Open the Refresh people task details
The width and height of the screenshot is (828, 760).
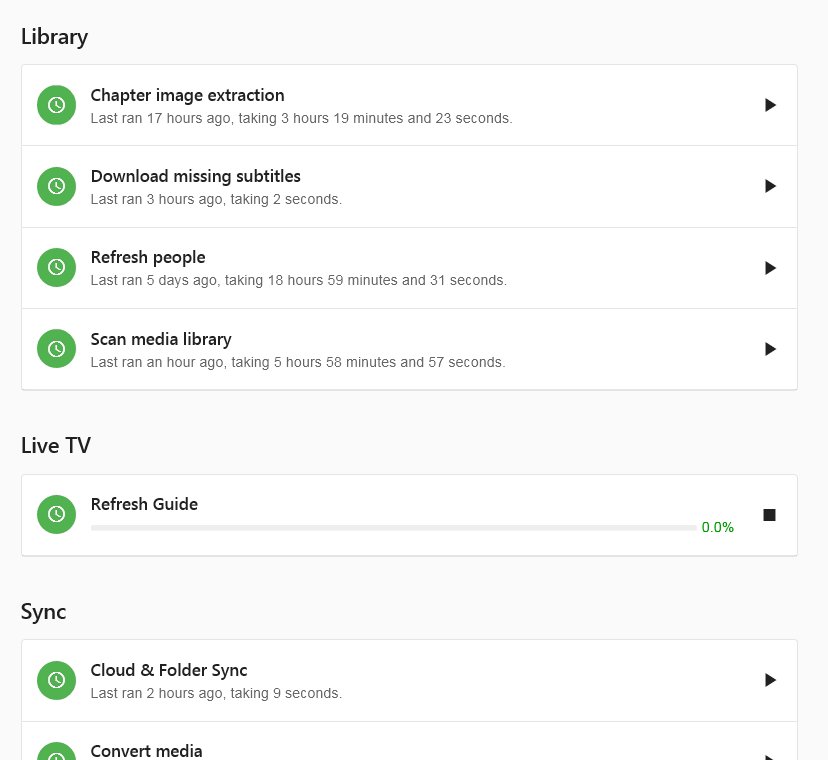(x=148, y=258)
